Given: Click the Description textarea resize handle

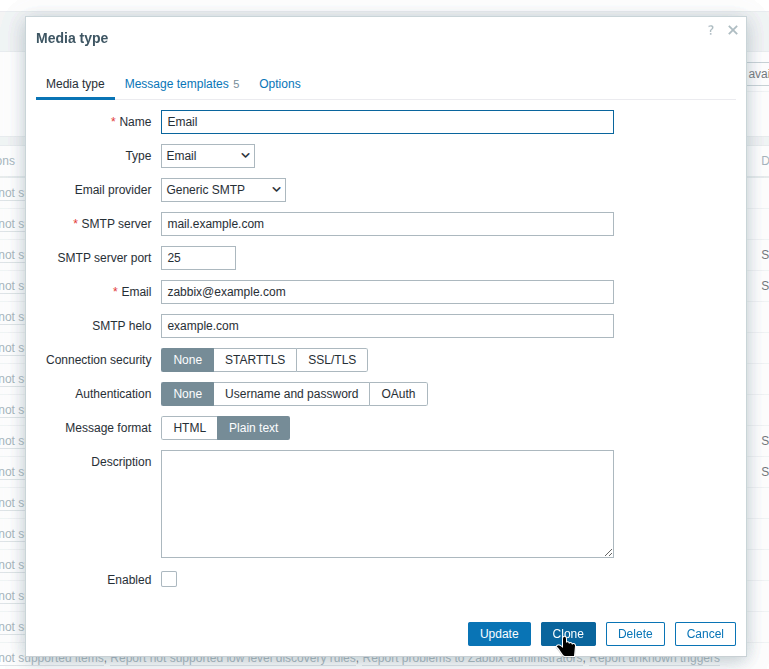Looking at the screenshot, I should (608, 552).
